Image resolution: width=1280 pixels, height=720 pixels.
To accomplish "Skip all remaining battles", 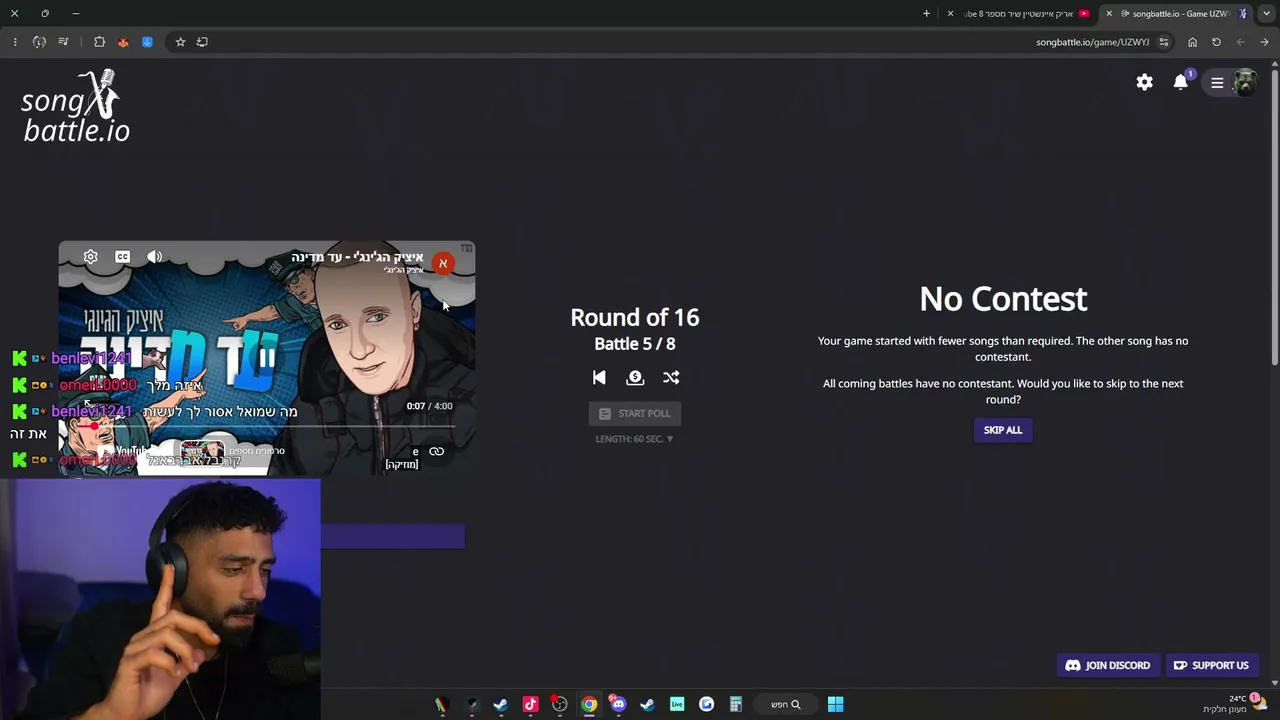I will point(1003,430).
